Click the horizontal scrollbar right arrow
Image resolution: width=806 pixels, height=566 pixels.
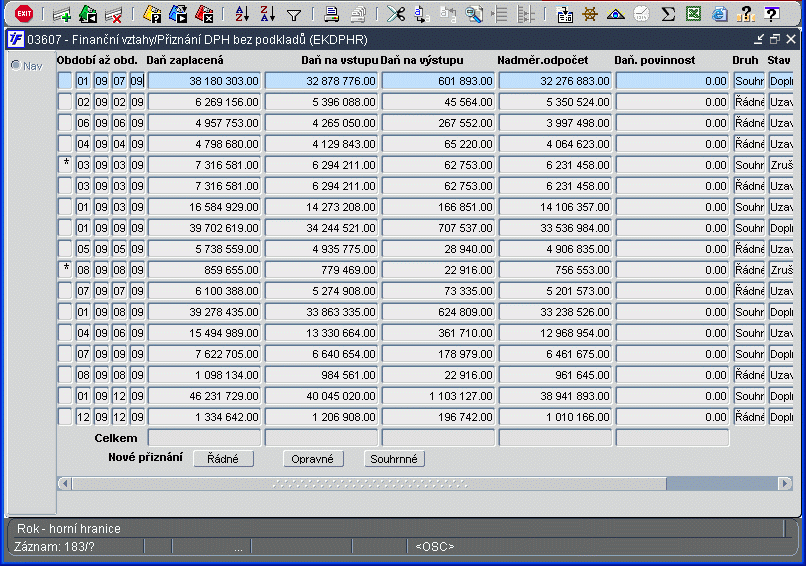tap(785, 484)
